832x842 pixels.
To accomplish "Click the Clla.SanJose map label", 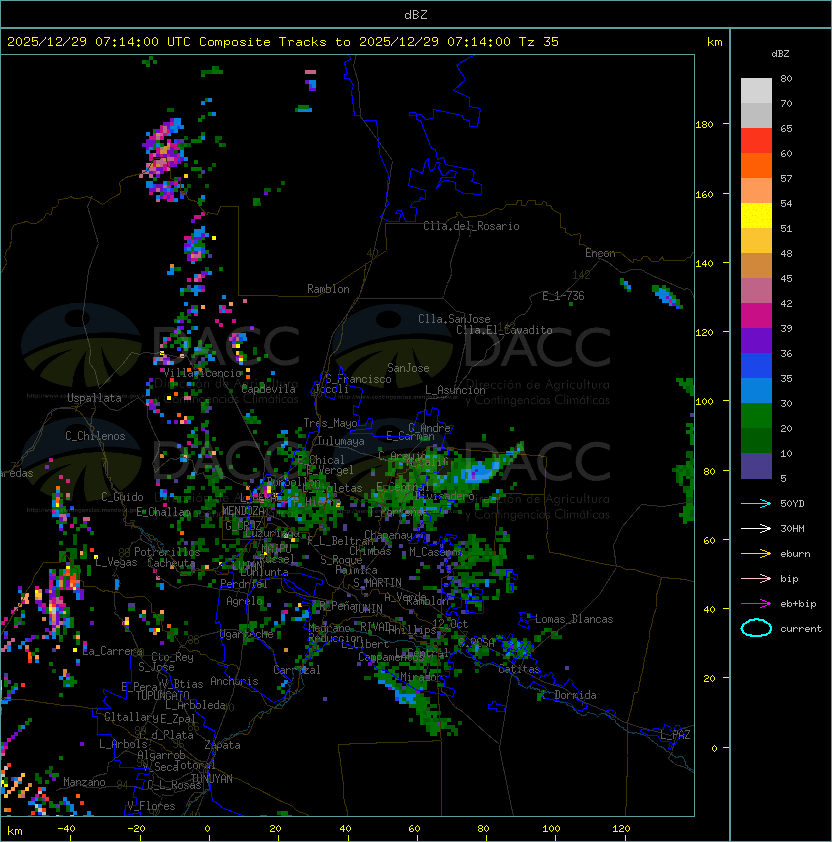I will [454, 319].
